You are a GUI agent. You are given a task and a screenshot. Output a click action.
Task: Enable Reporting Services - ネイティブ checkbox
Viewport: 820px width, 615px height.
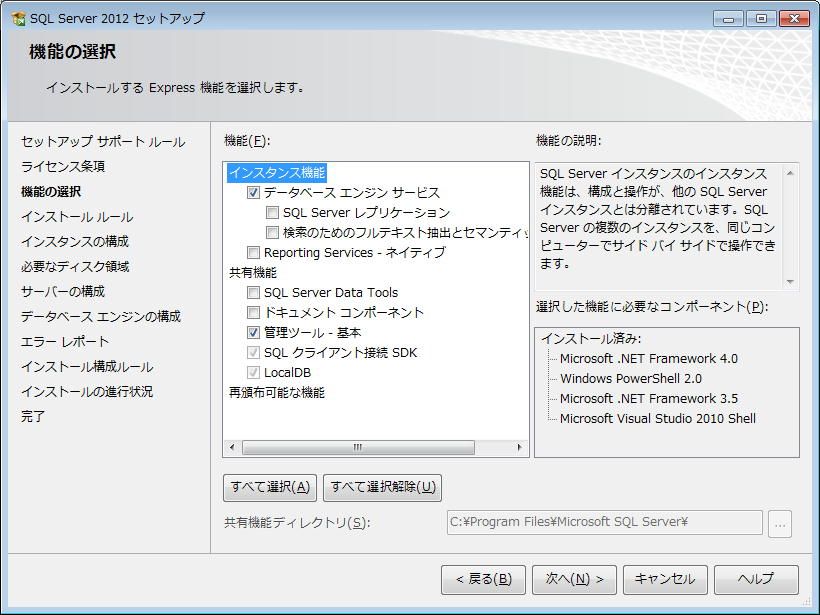[x=254, y=253]
